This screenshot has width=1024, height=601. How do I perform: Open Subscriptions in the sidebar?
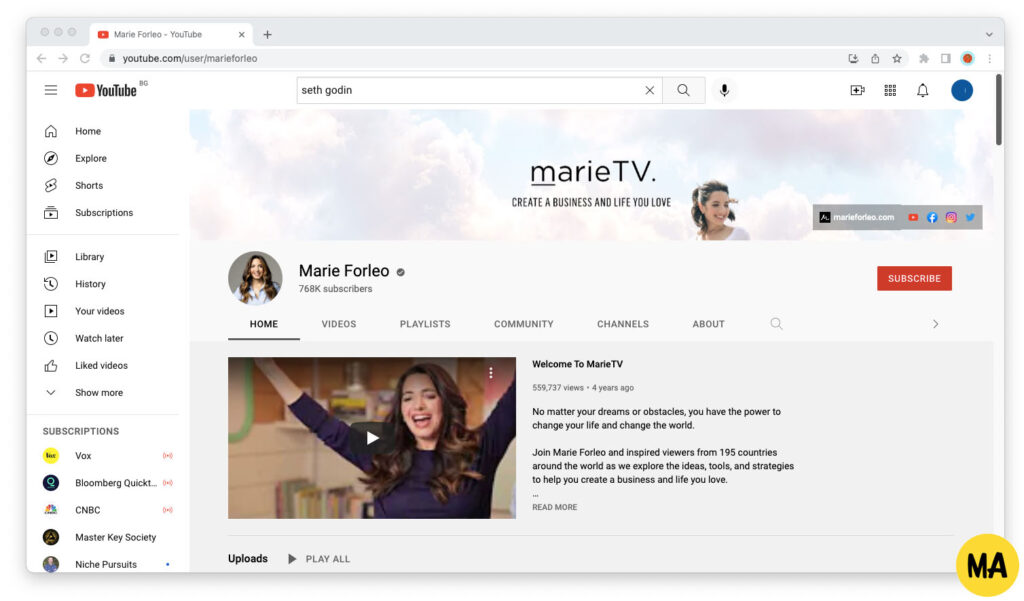click(103, 213)
